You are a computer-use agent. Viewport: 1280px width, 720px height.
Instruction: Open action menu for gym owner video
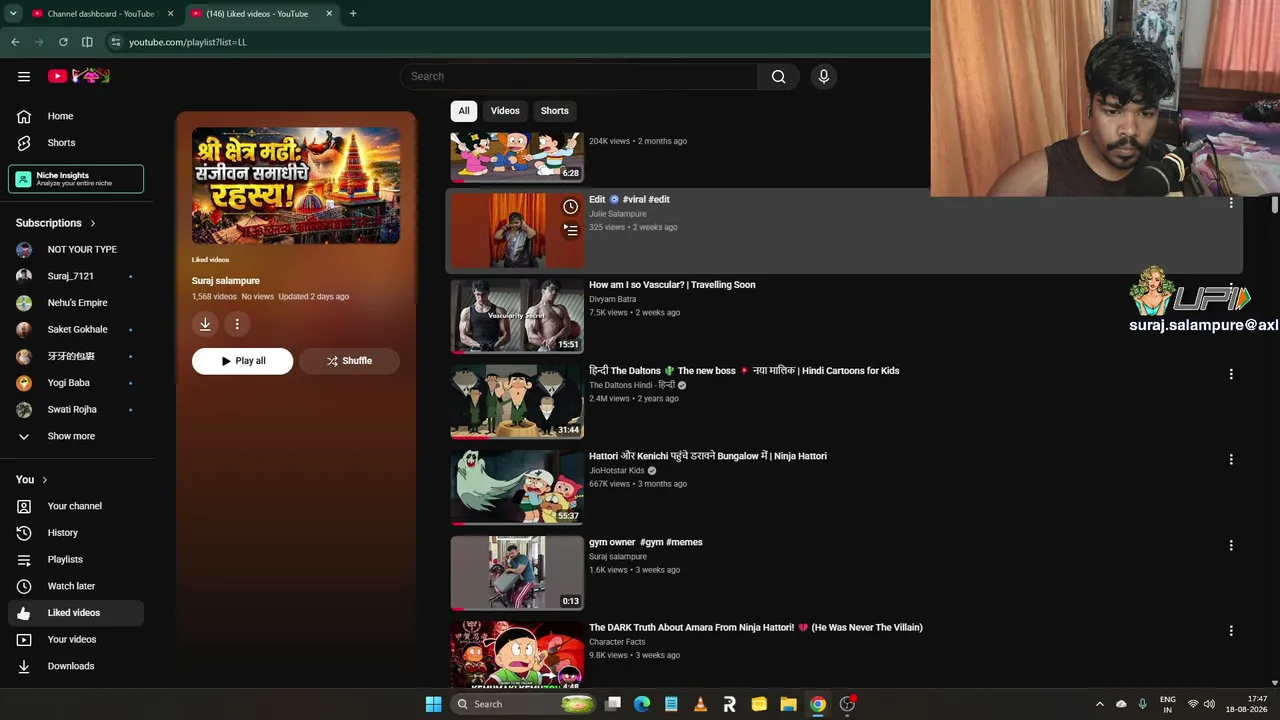pos(1231,546)
